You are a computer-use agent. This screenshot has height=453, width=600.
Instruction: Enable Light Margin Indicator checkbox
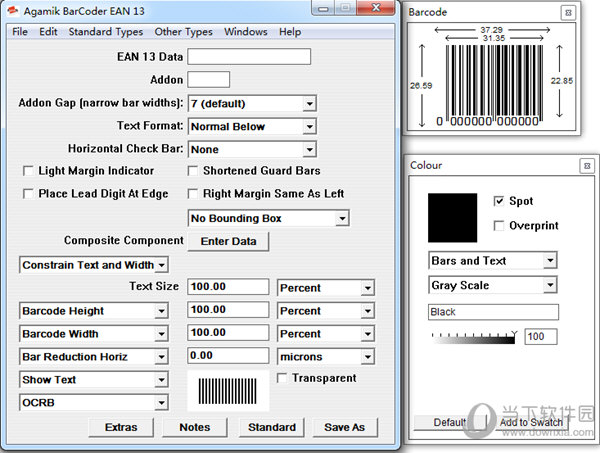(28, 171)
